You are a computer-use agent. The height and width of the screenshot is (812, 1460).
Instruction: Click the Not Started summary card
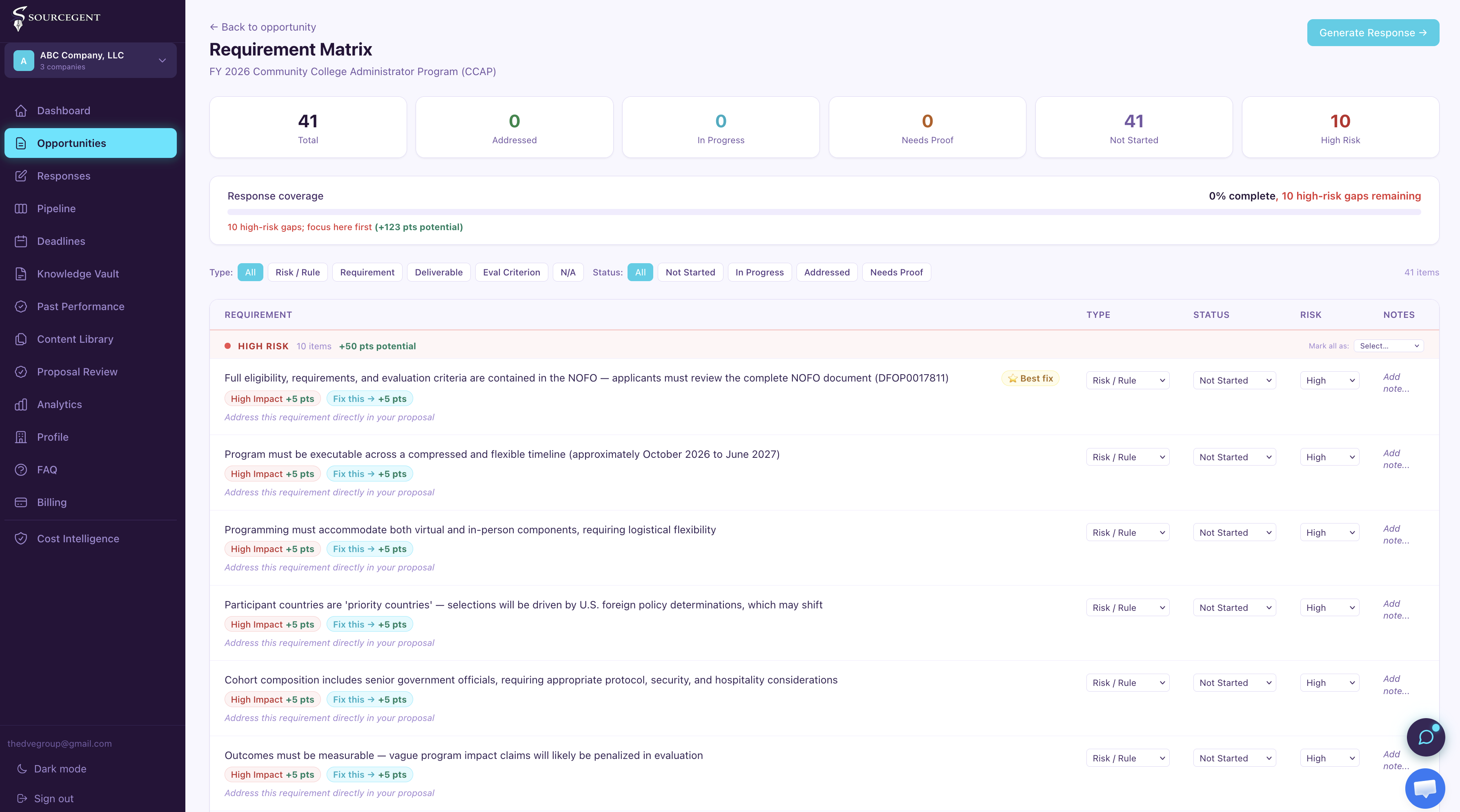coord(1133,127)
